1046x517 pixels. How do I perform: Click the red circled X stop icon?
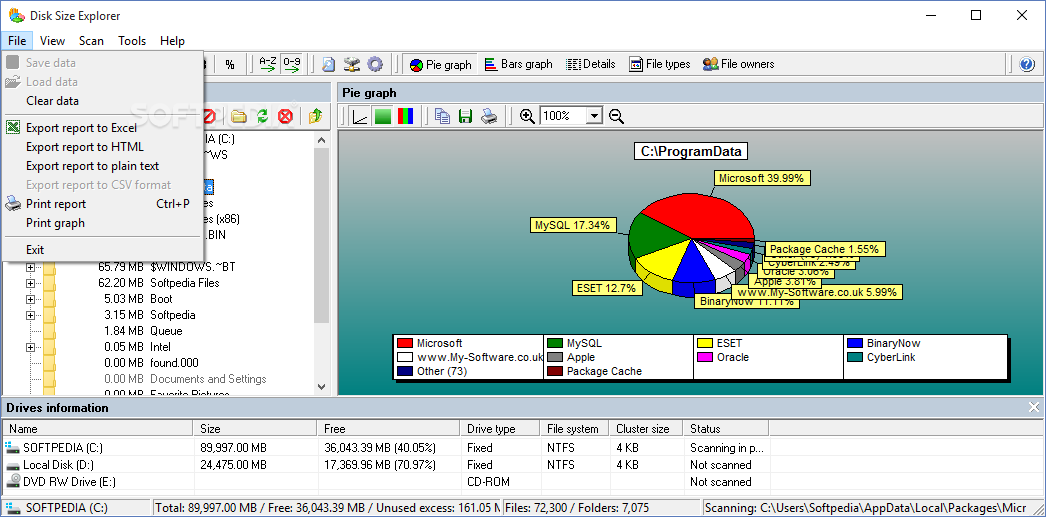pos(286,117)
